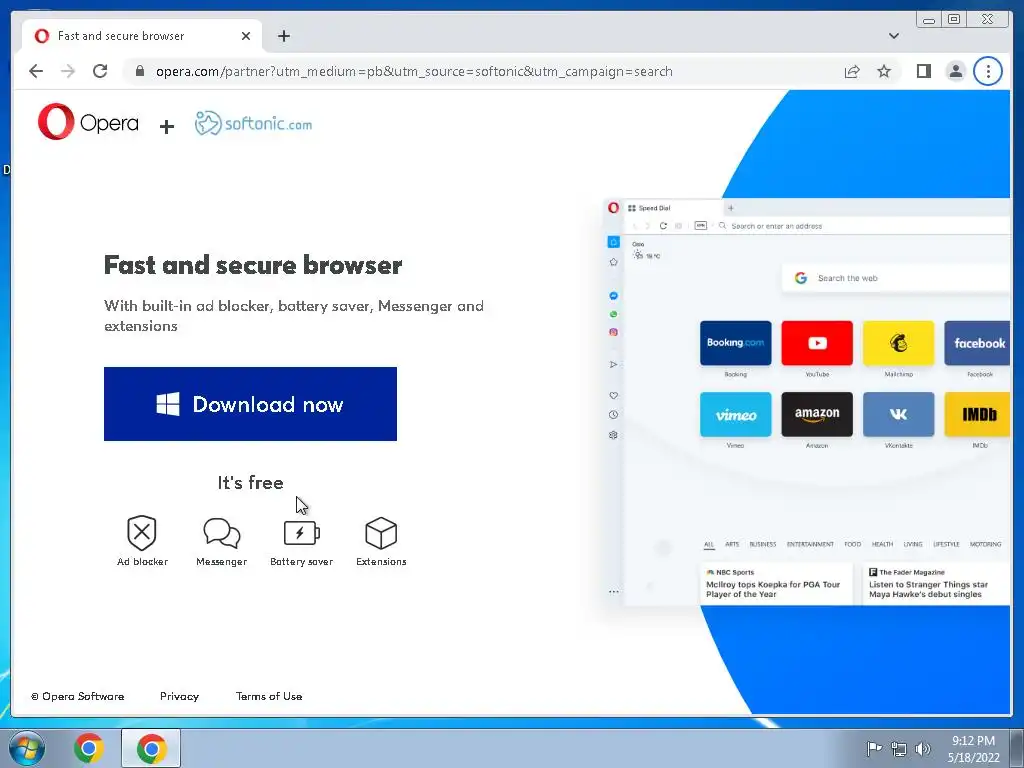Share this page via share icon
This screenshot has height=768, width=1024.
[x=852, y=71]
